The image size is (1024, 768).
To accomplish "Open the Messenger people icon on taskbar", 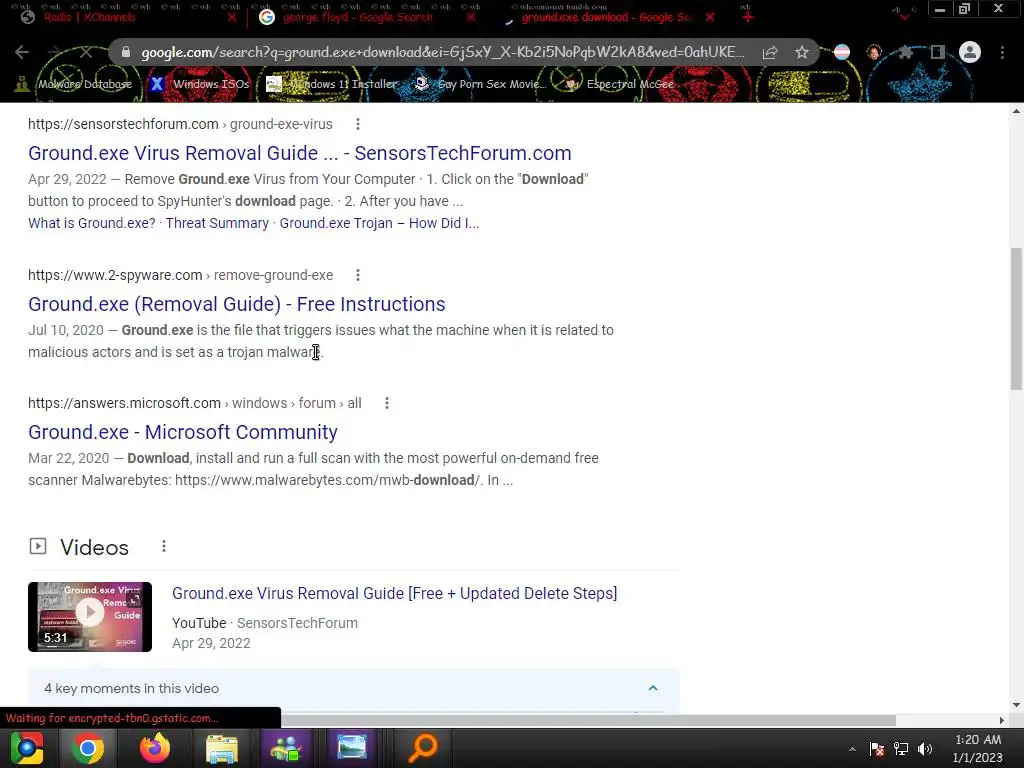I will (286, 748).
